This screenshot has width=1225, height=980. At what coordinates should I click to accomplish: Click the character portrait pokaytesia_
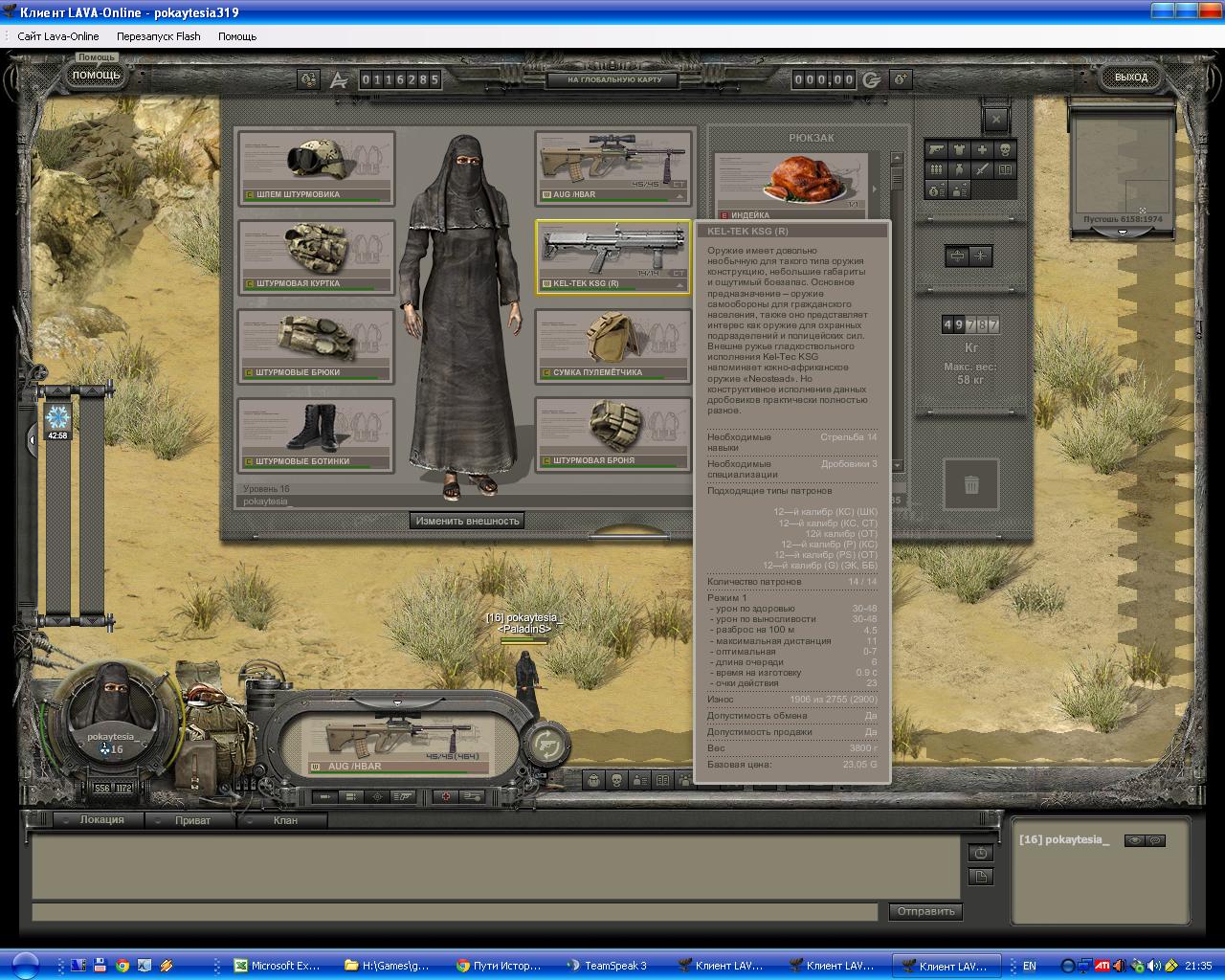pyautogui.click(x=113, y=709)
